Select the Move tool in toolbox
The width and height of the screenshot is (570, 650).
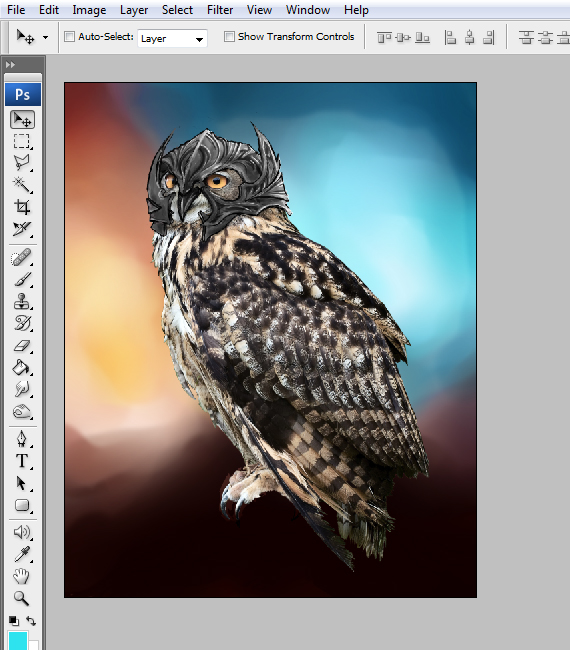tap(22, 119)
